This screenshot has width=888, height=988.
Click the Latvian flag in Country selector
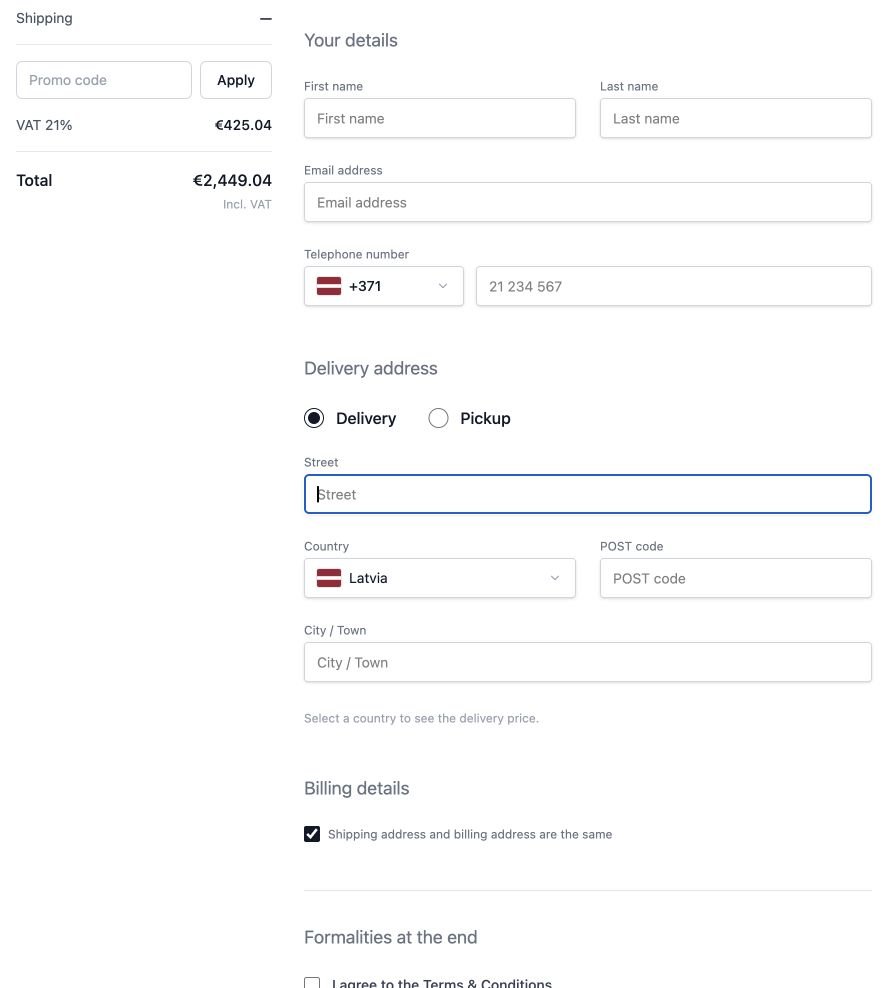pyautogui.click(x=329, y=578)
